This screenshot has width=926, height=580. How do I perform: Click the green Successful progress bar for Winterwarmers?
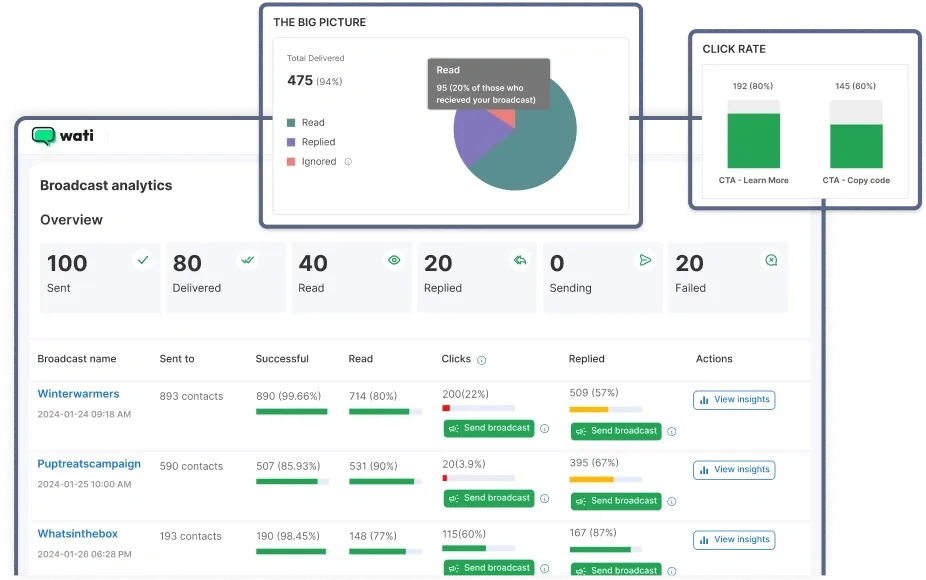click(x=291, y=412)
